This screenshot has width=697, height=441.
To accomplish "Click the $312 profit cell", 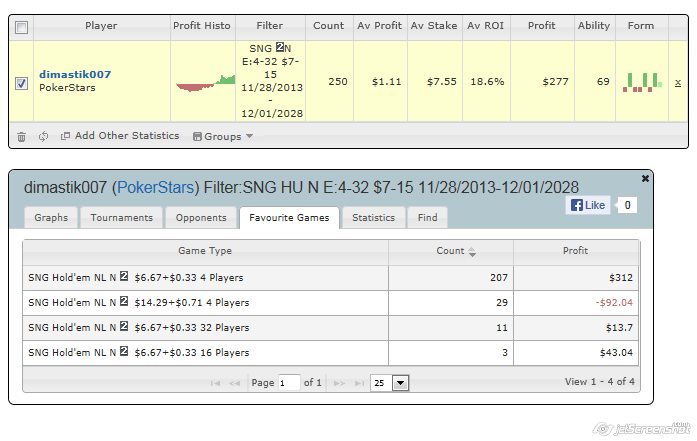I will click(x=576, y=278).
